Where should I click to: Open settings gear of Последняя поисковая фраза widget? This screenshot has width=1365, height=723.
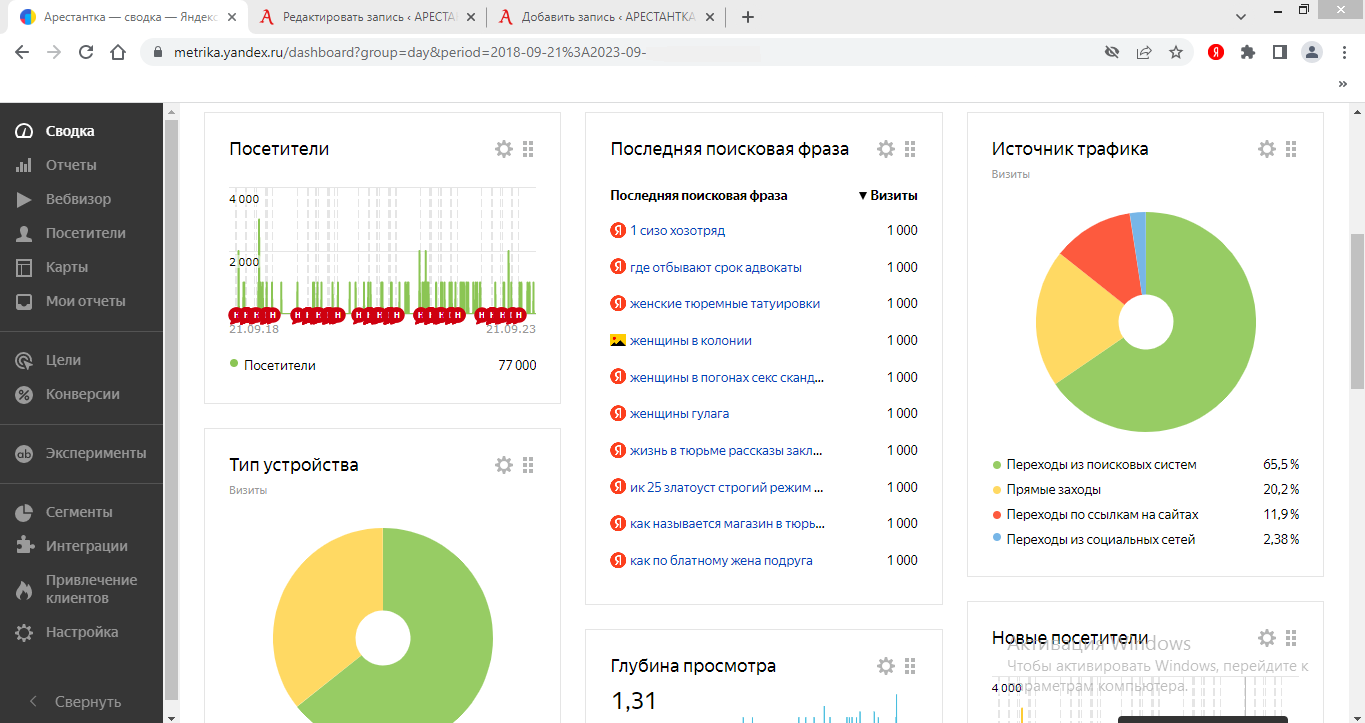pyautogui.click(x=886, y=149)
